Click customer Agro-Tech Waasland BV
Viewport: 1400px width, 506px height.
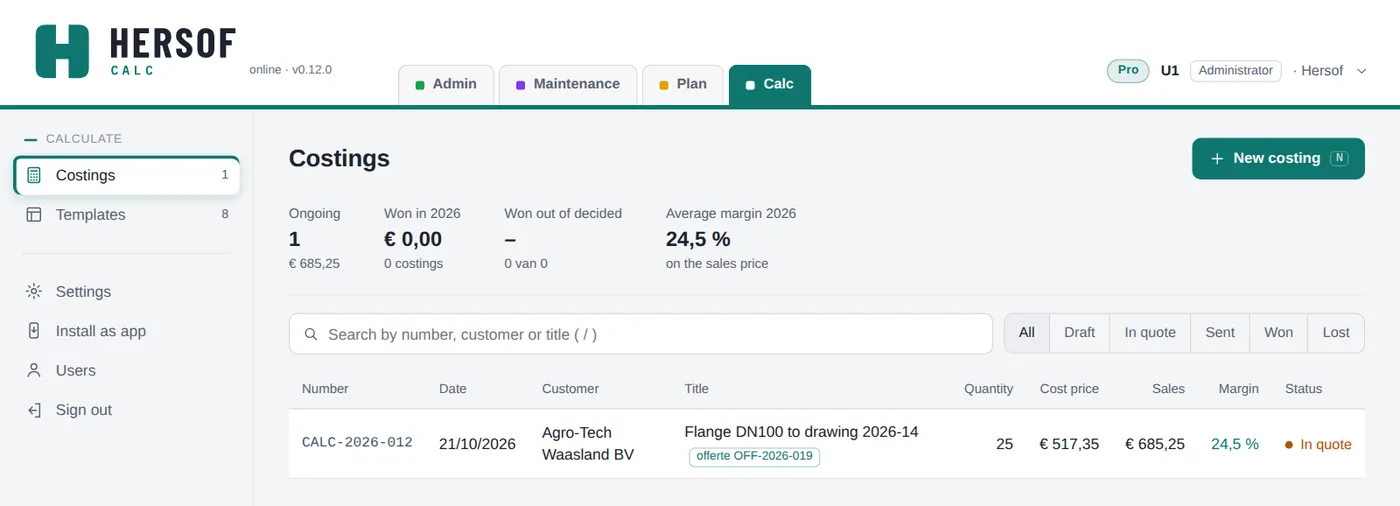point(588,444)
